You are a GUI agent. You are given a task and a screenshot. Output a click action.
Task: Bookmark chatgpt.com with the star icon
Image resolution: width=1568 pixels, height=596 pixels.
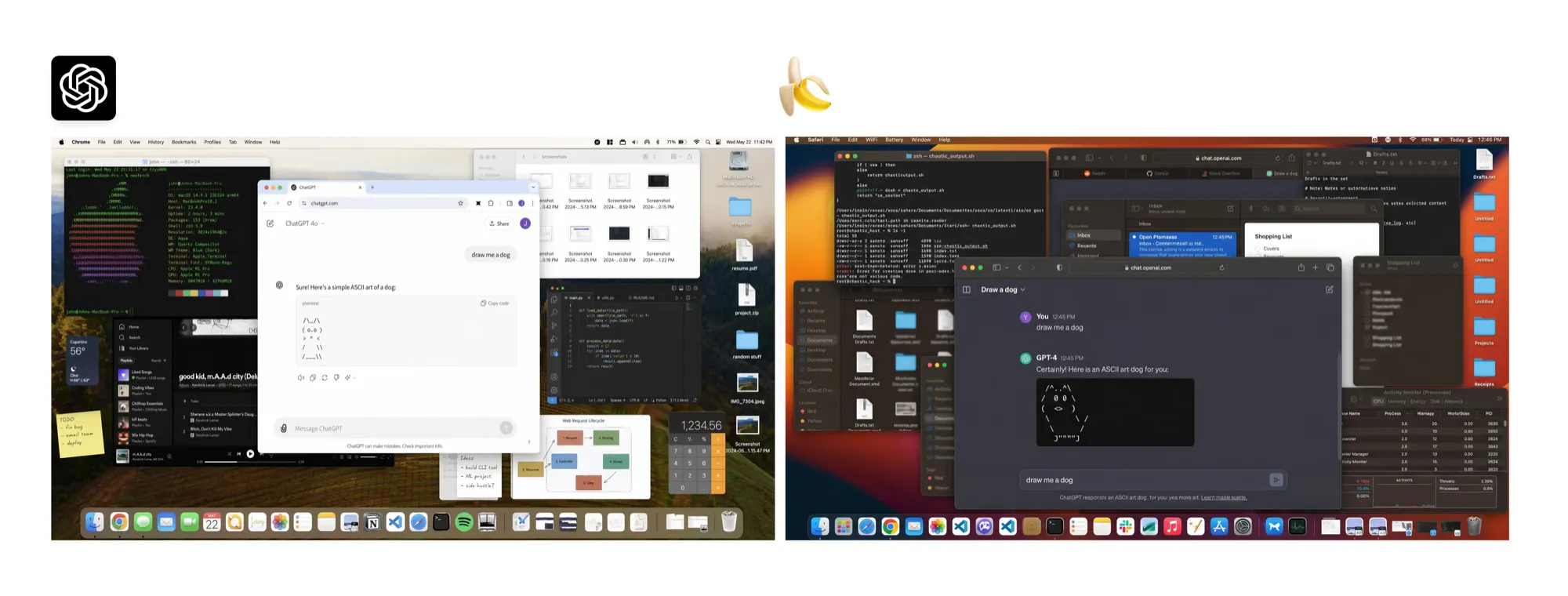point(460,203)
